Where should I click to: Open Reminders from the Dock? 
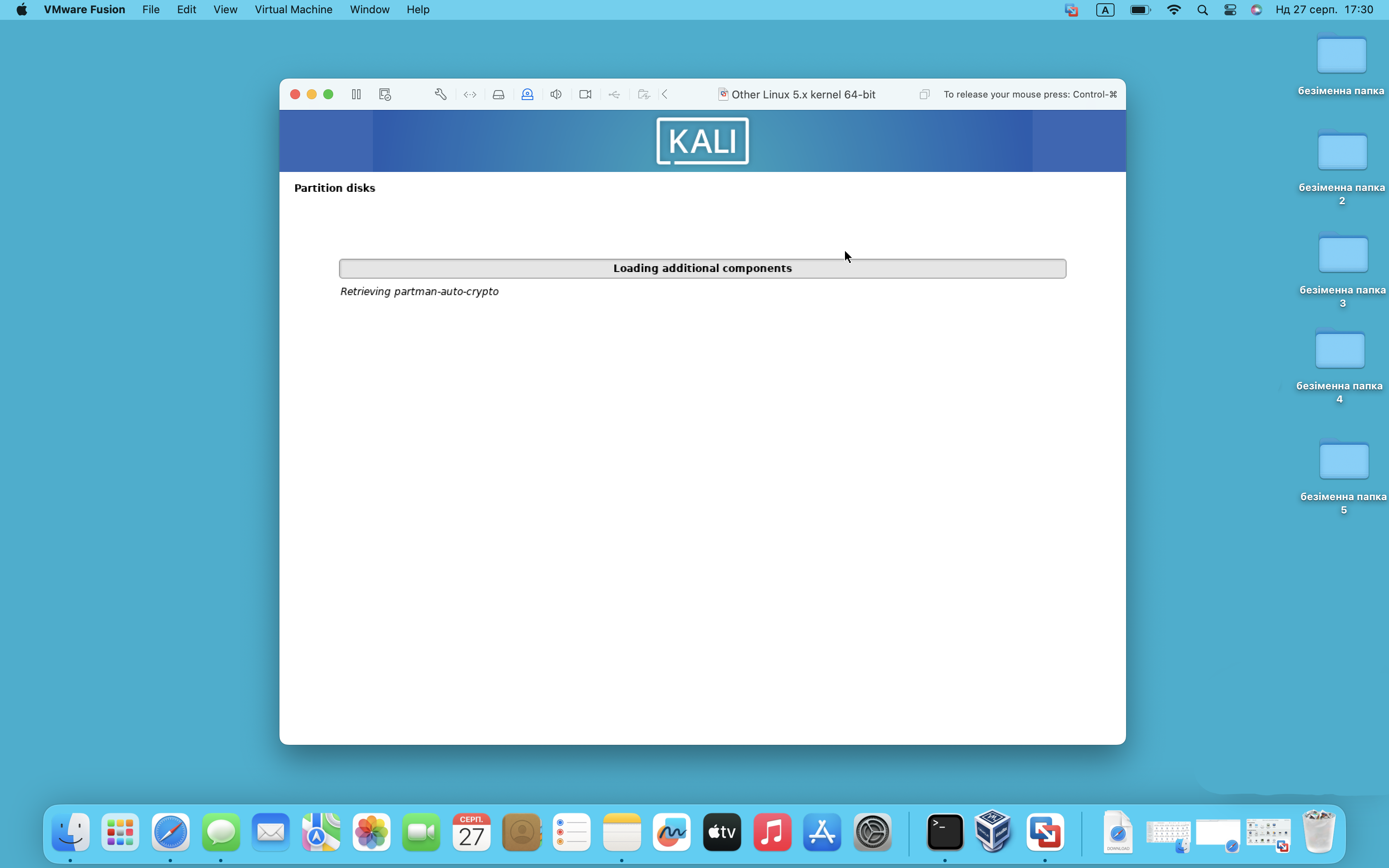tap(572, 832)
